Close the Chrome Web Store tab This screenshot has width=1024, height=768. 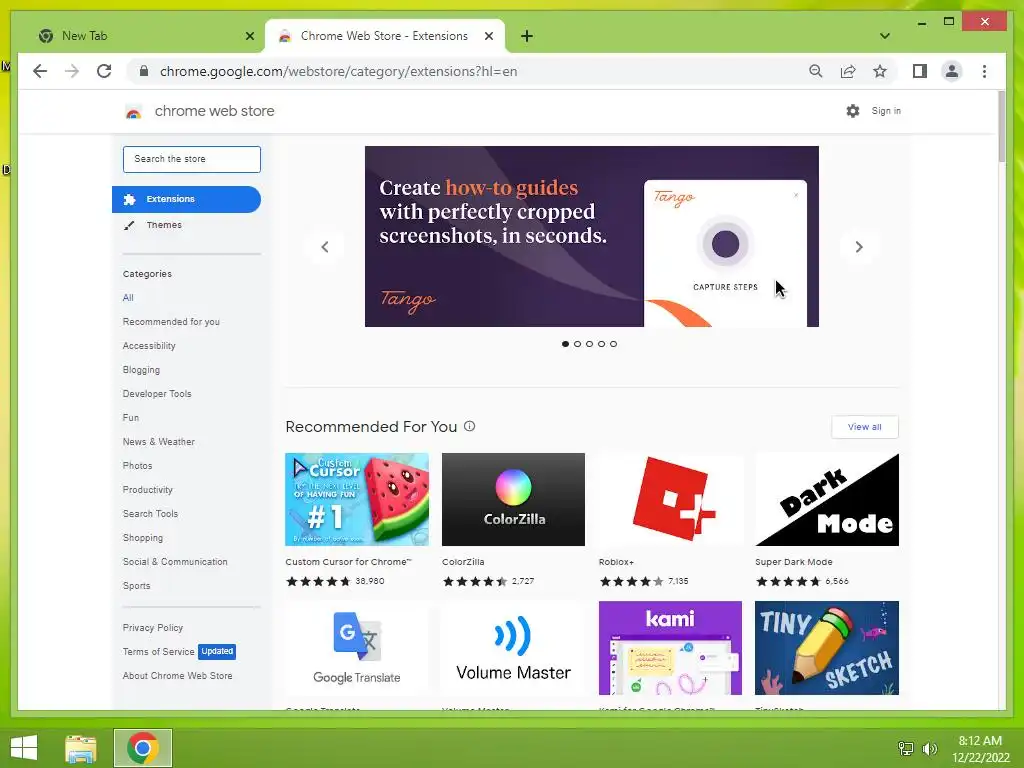(488, 37)
